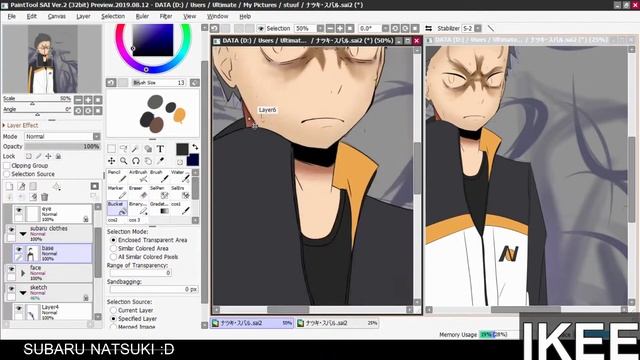Select the Binary pen tool

138,208
